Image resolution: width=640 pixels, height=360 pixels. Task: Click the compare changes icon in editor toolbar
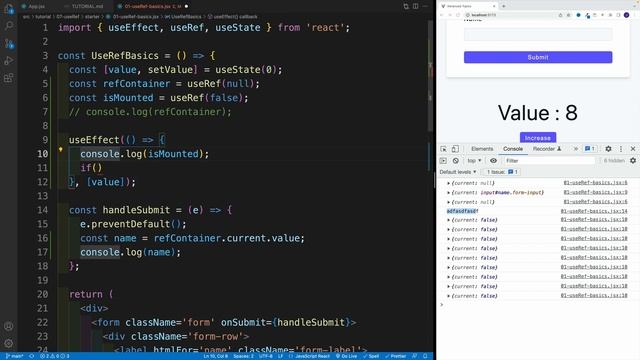[x=406, y=6]
